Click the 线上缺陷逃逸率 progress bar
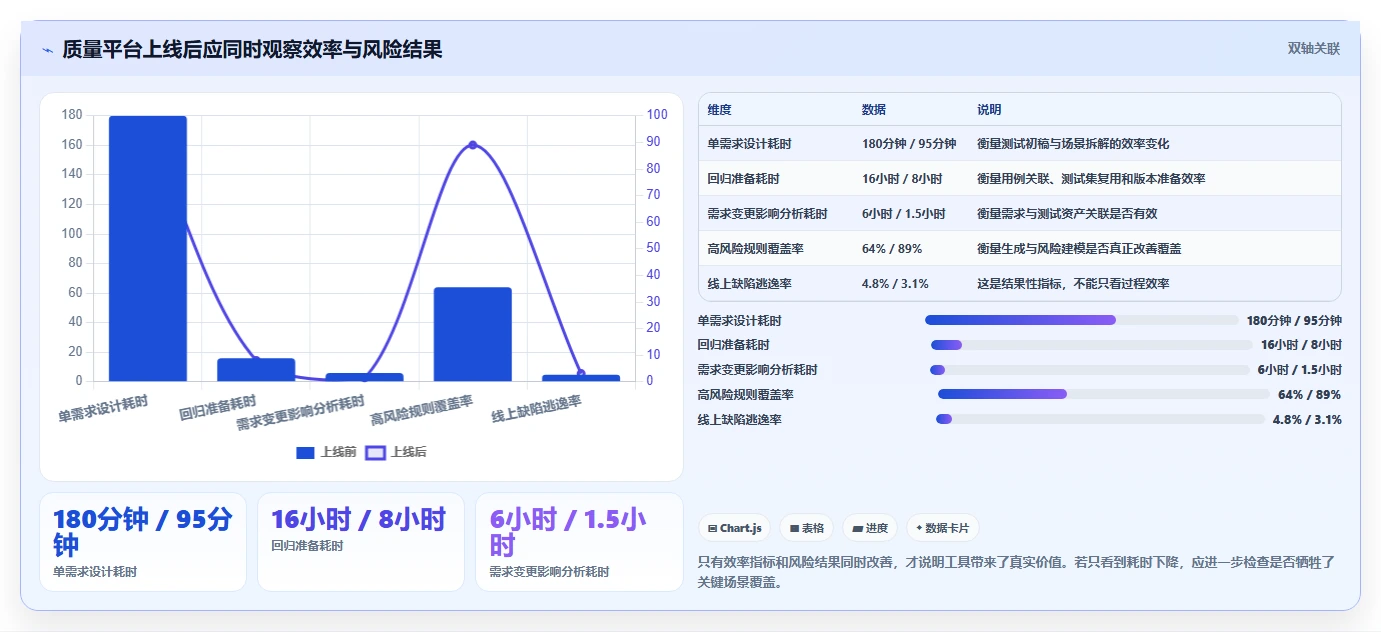 (1100, 419)
